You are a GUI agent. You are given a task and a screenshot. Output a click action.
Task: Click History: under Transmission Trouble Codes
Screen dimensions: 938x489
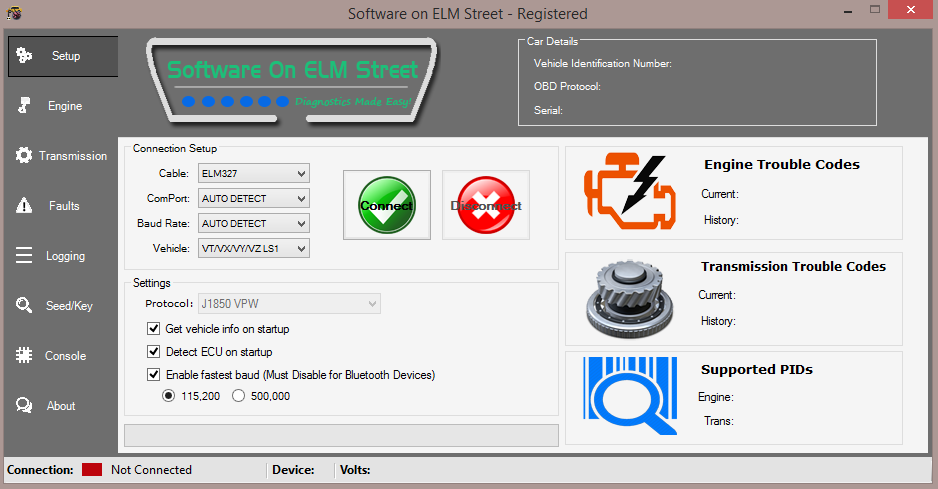[718, 321]
